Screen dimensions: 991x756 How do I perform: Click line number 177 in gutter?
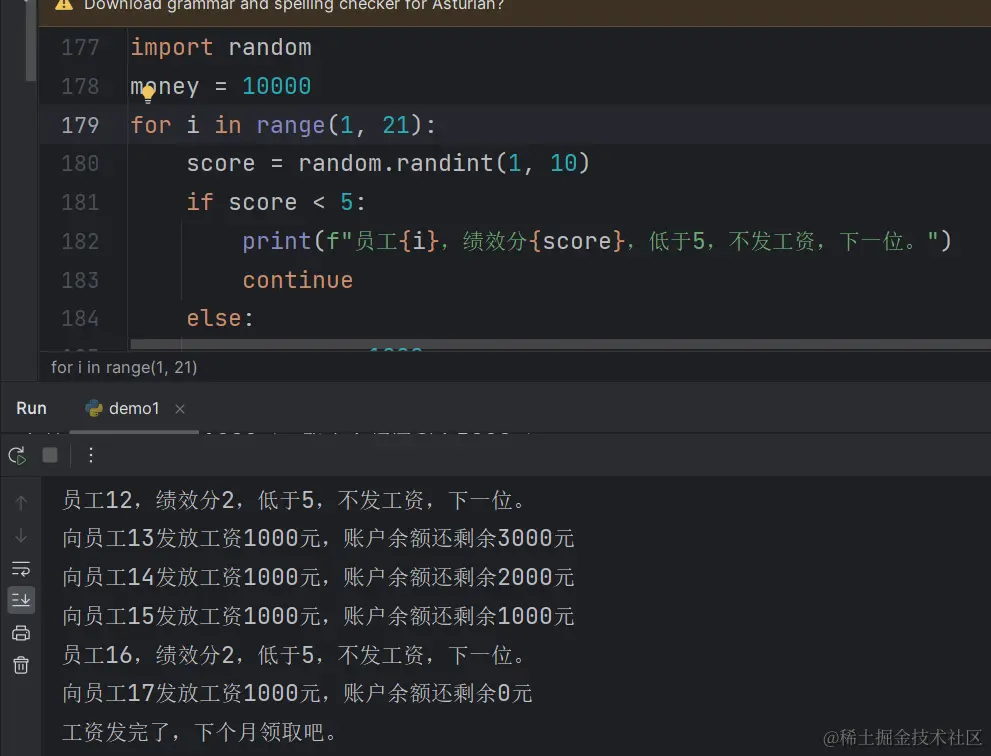click(x=80, y=47)
